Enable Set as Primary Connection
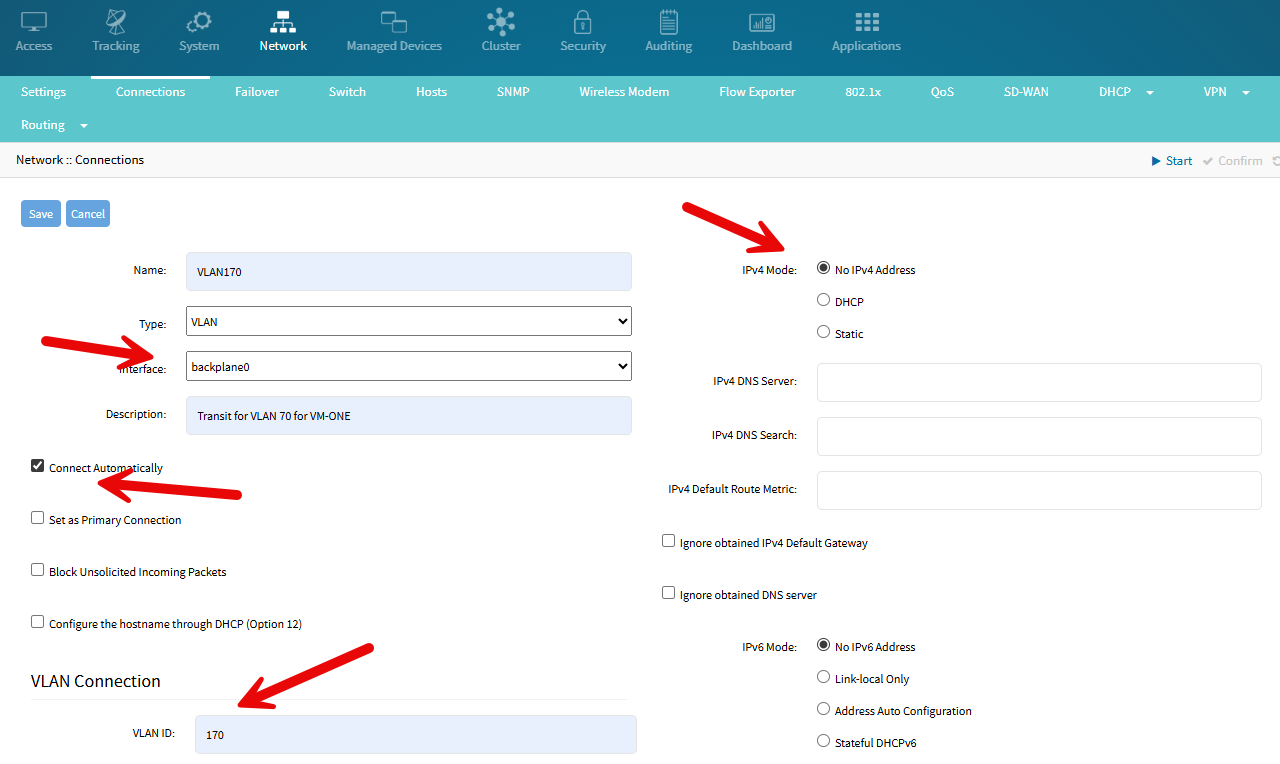The width and height of the screenshot is (1280, 764). [38, 518]
